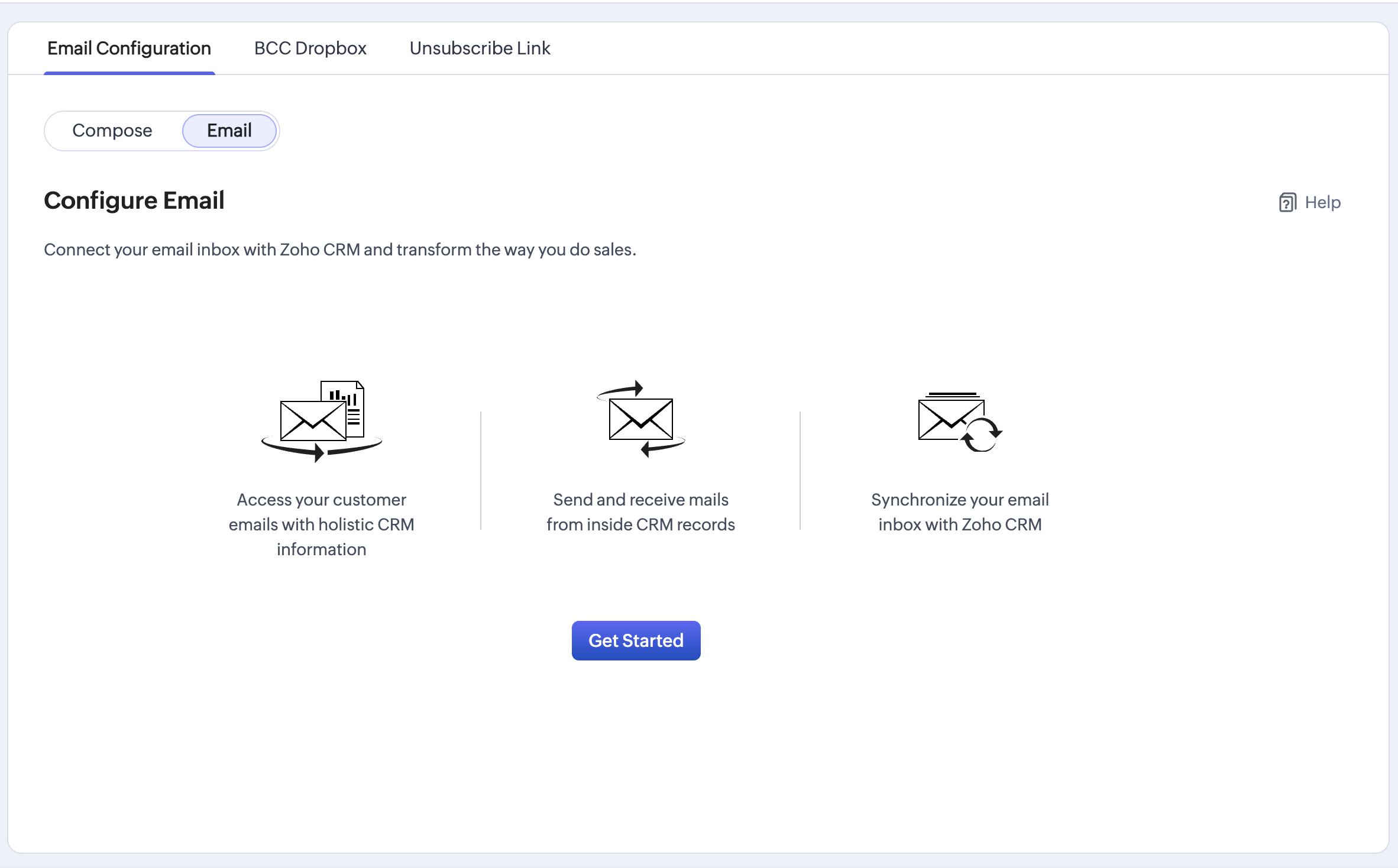Screen dimensions: 1398x868
Task: Click the top arrow above the middle envelope
Action: [622, 390]
